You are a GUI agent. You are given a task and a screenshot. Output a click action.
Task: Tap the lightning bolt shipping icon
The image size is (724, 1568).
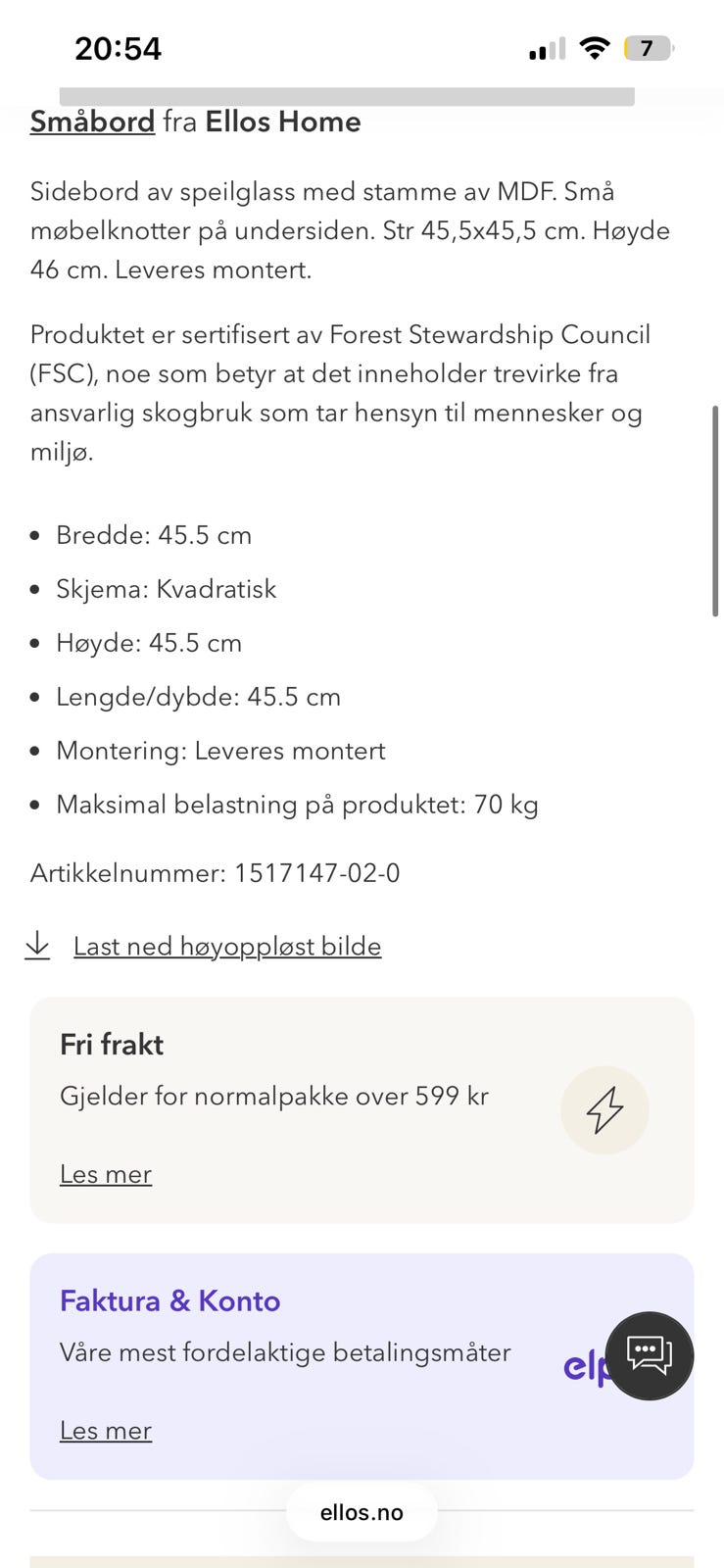(604, 1109)
